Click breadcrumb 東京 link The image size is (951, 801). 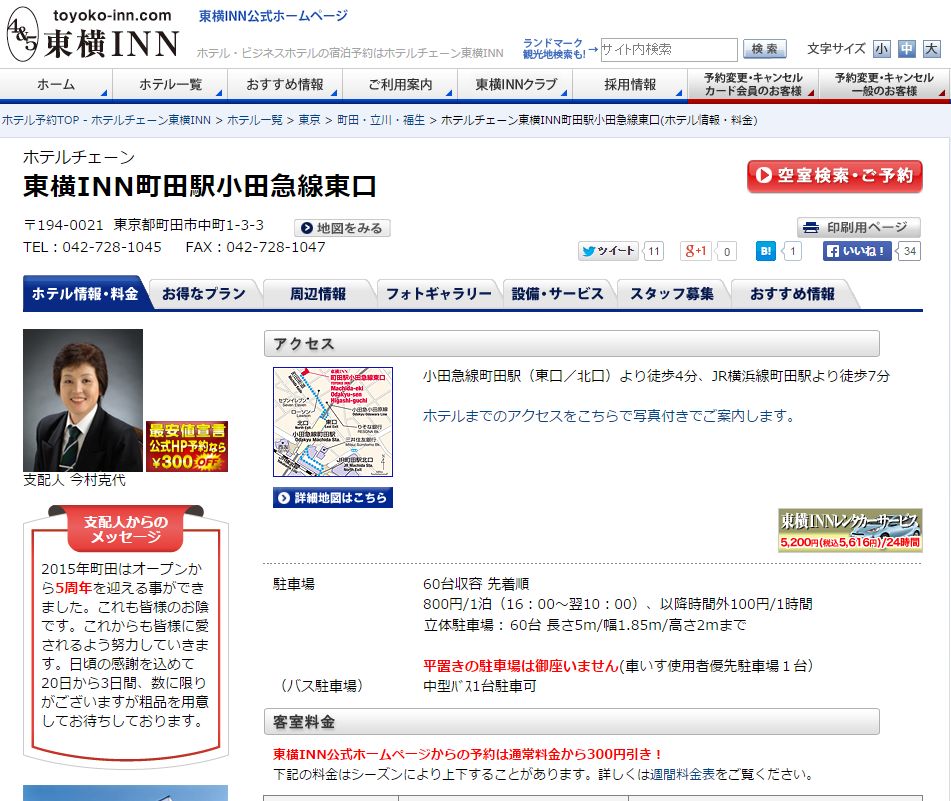point(309,120)
